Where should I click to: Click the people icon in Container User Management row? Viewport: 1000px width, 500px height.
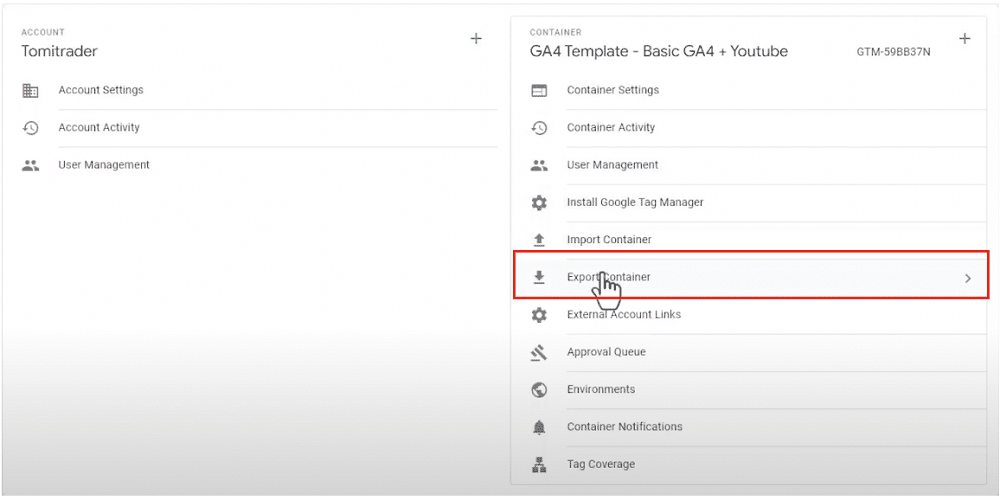pos(539,165)
